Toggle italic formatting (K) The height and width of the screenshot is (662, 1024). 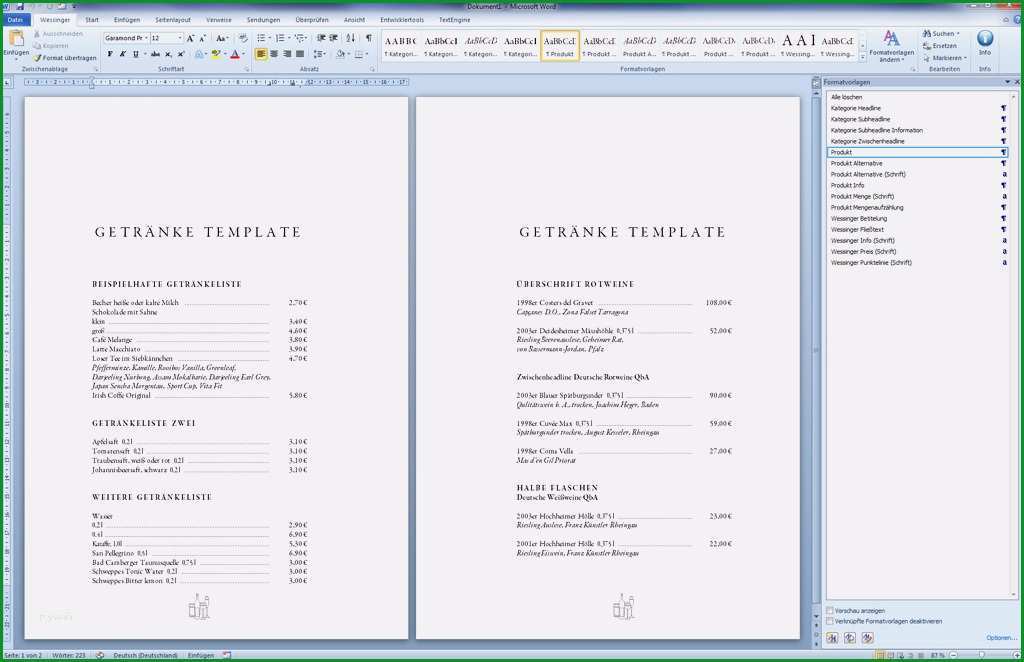[122, 54]
